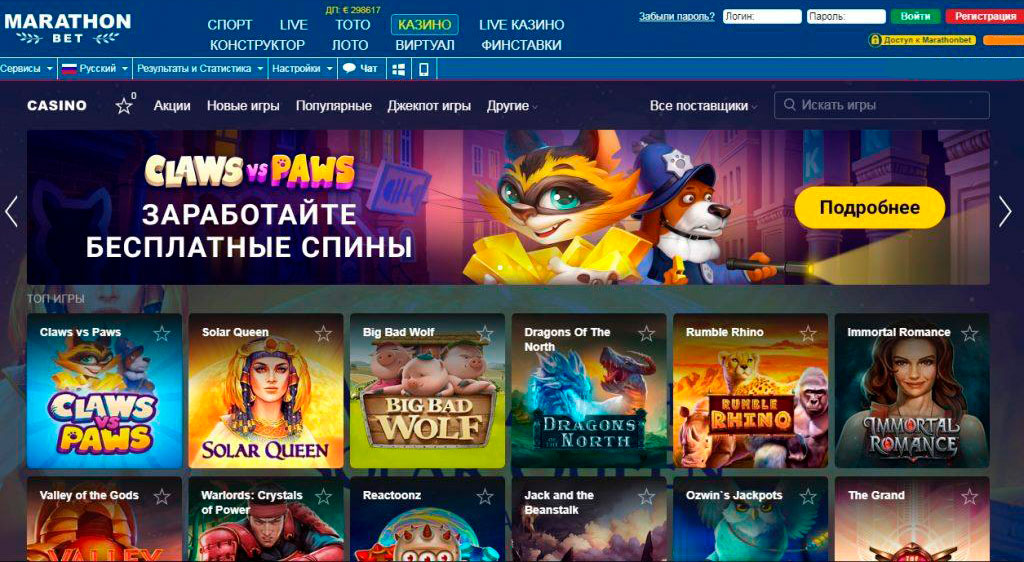Go to the previous banner slide arrow

pyautogui.click(x=11, y=211)
